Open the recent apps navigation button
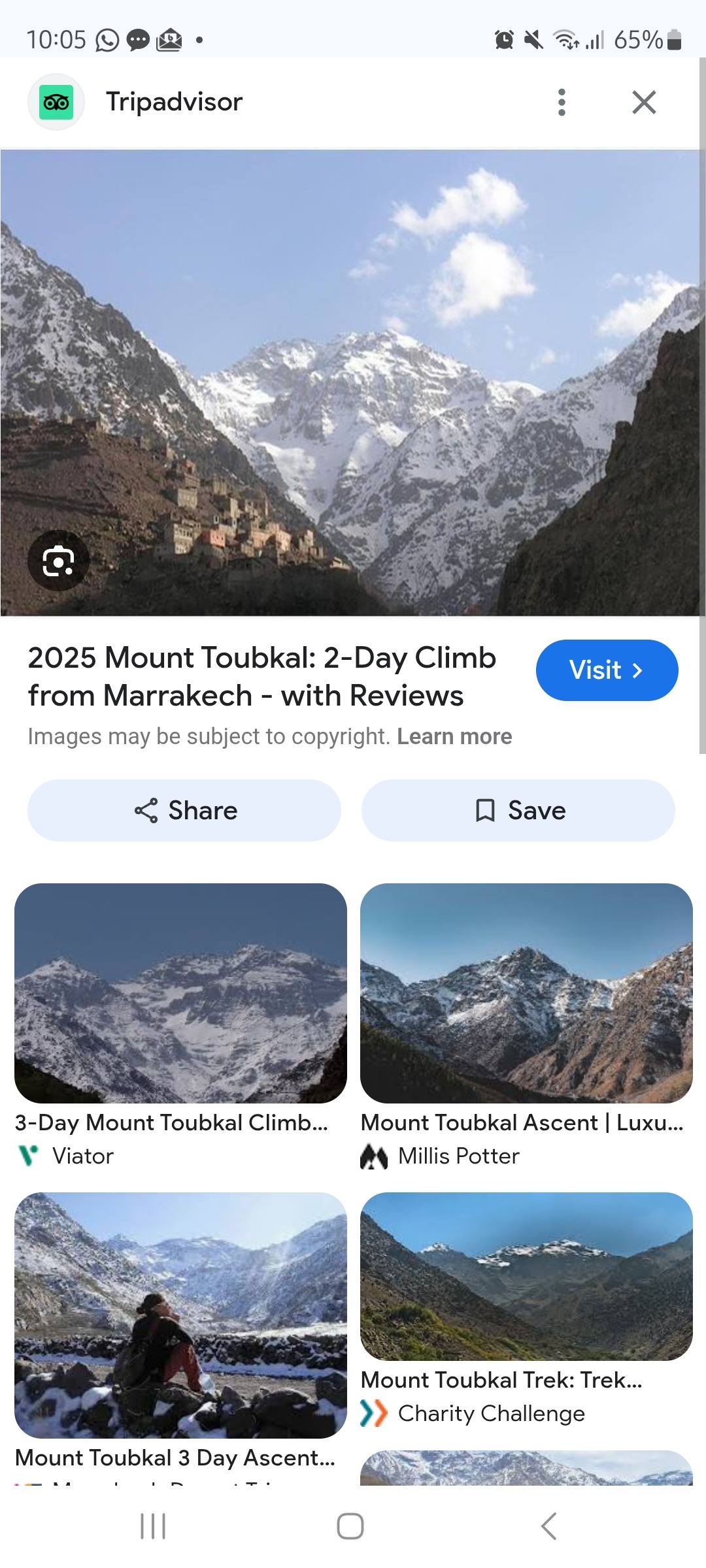 (x=153, y=1526)
